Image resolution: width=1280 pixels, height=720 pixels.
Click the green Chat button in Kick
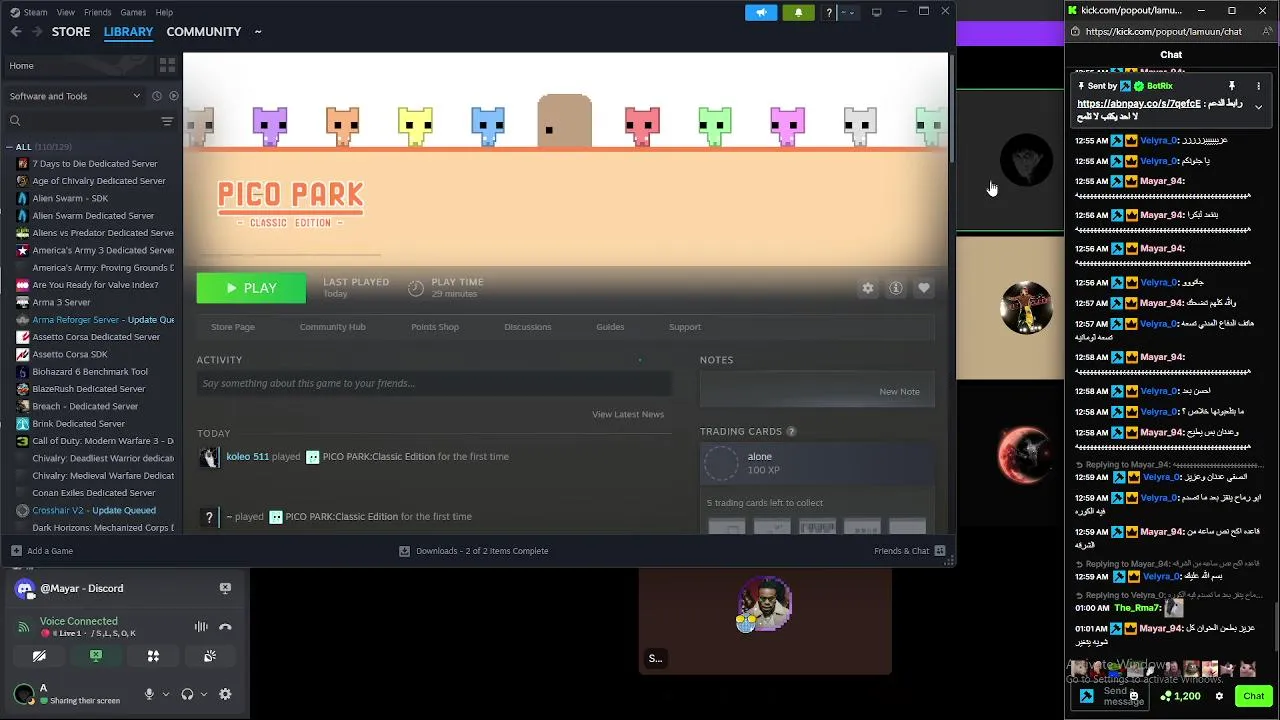(x=1254, y=696)
